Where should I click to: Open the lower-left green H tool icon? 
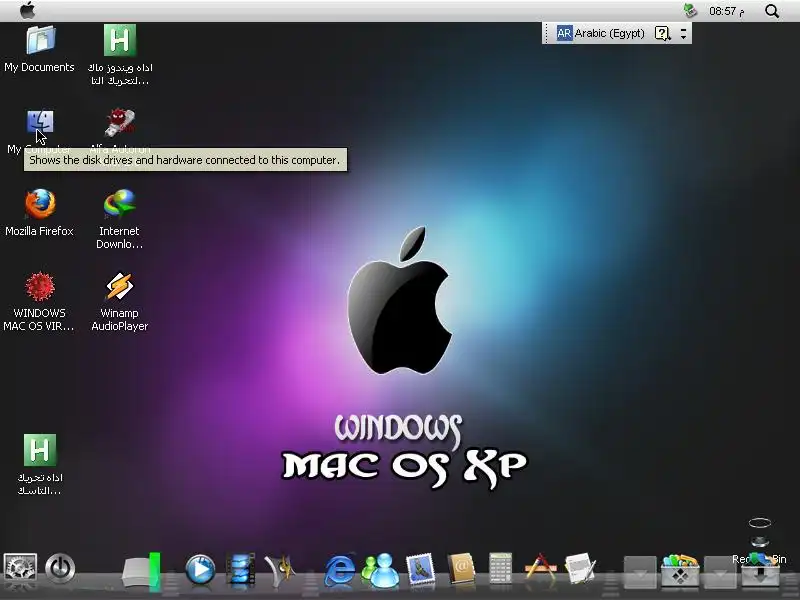(x=40, y=450)
